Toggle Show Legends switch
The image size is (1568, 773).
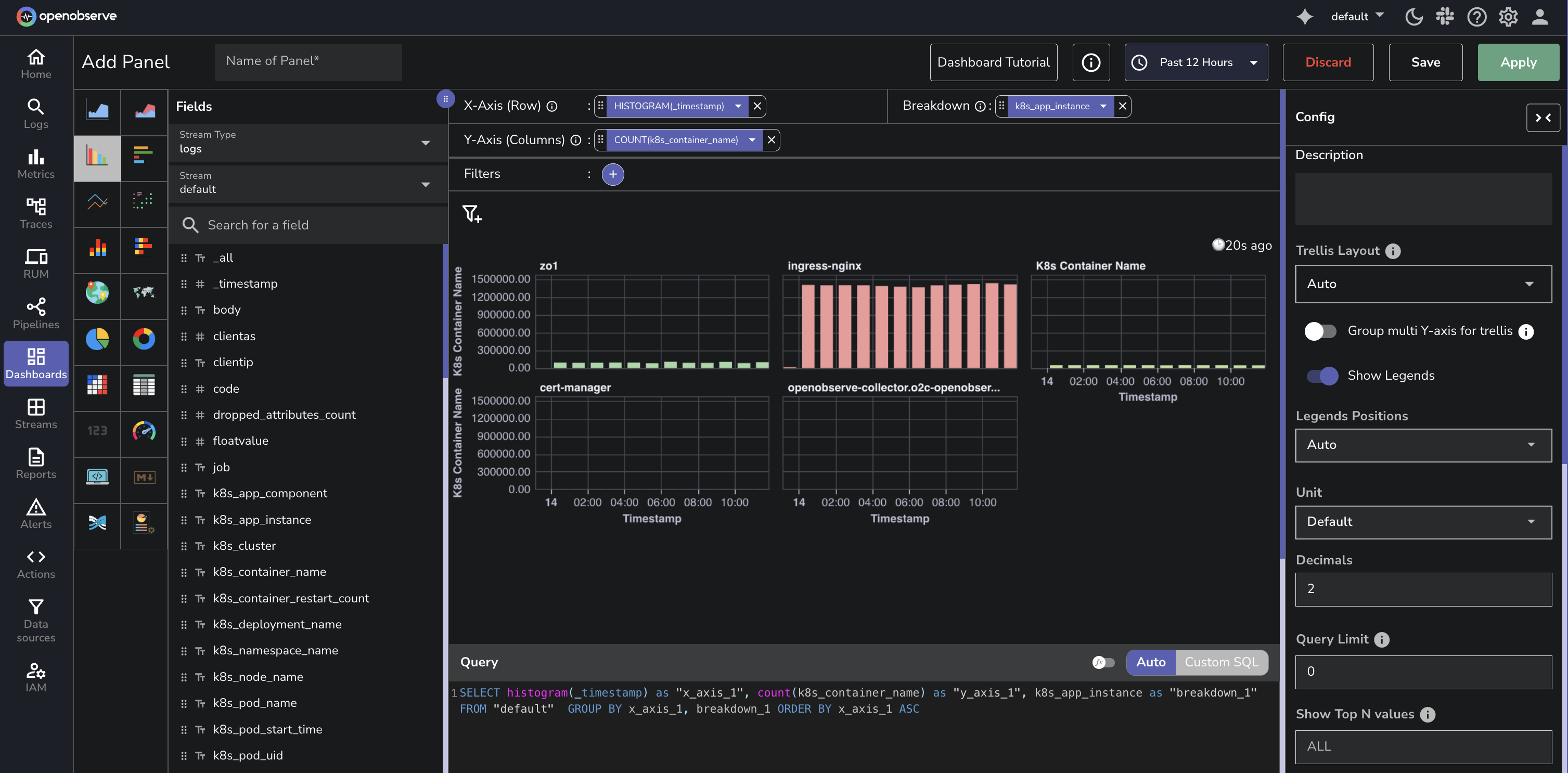point(1322,376)
